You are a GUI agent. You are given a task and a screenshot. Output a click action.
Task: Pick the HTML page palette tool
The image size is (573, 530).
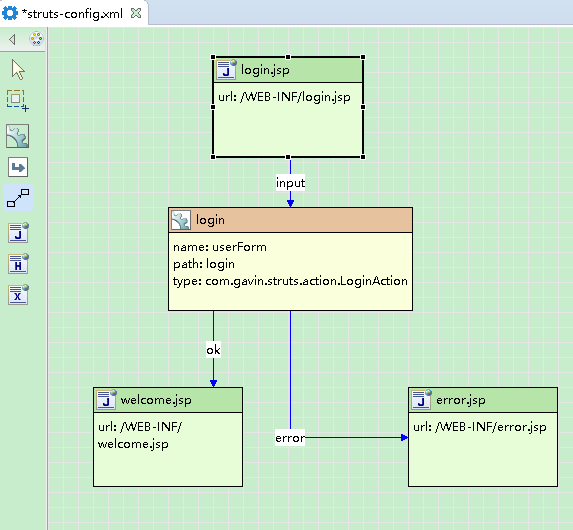(18, 264)
